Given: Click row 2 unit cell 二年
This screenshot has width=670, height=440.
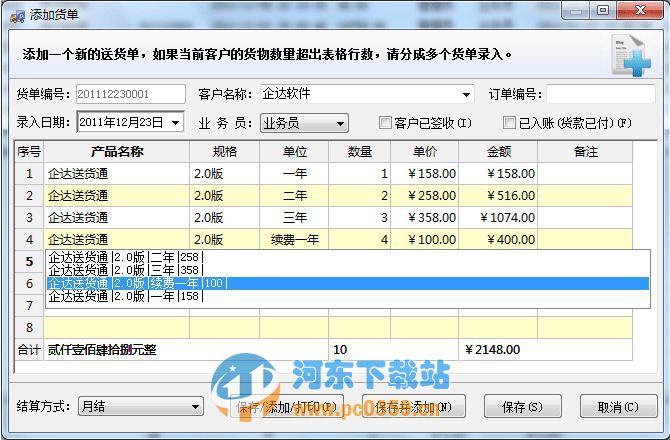Looking at the screenshot, I should 294,196.
